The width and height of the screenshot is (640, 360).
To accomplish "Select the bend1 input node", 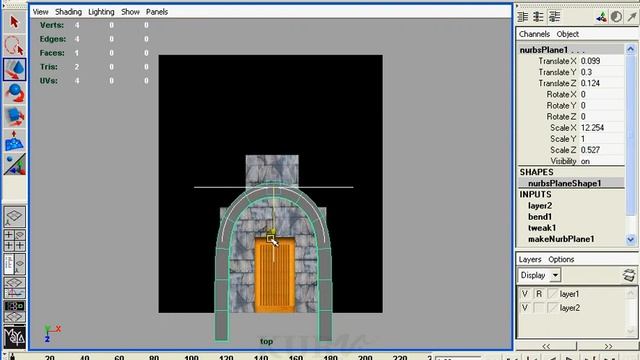I will [x=540, y=217].
